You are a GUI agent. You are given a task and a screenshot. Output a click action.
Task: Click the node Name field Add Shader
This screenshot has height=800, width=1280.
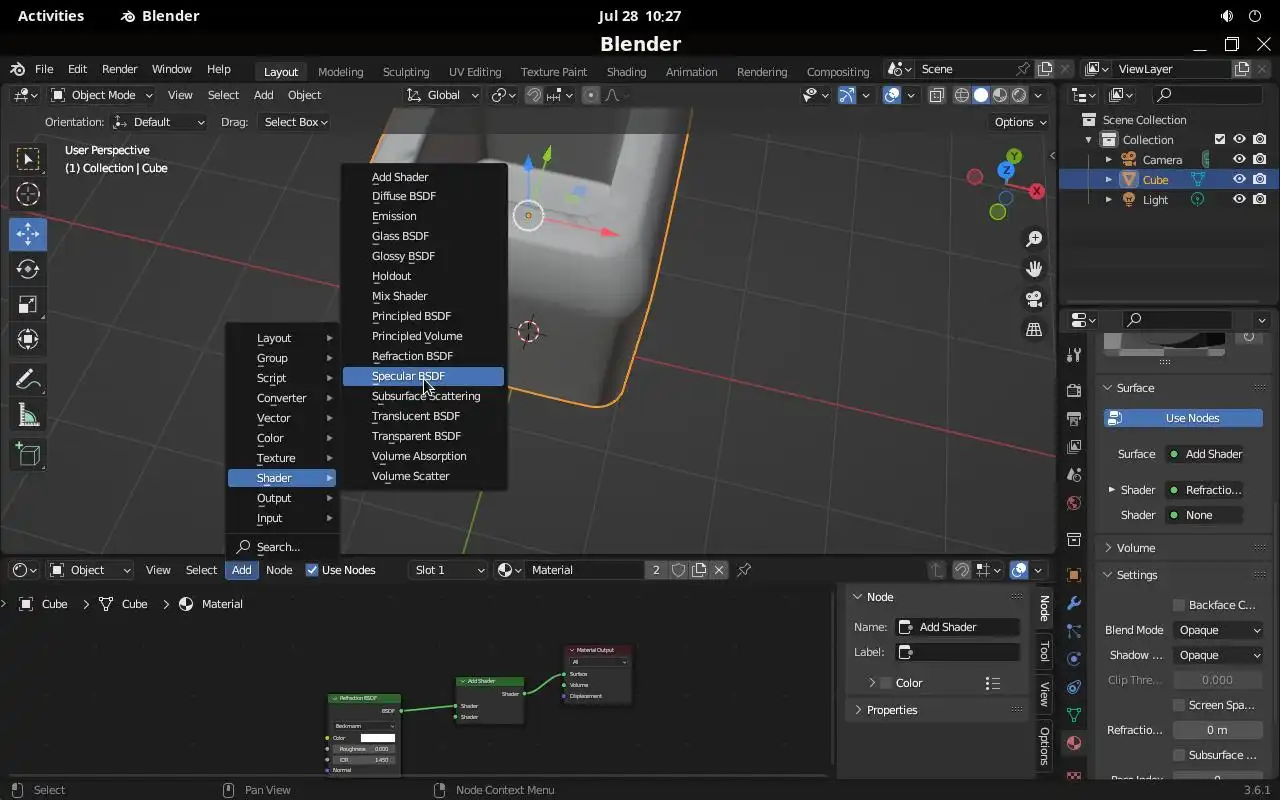[x=958, y=627]
